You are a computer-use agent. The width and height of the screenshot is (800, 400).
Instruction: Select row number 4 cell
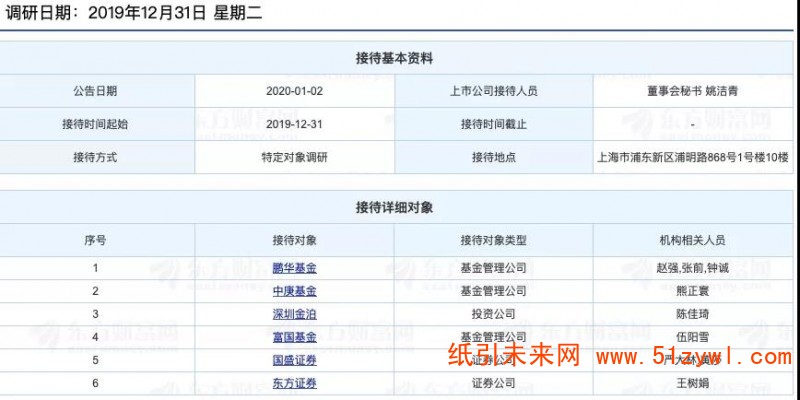pos(95,337)
